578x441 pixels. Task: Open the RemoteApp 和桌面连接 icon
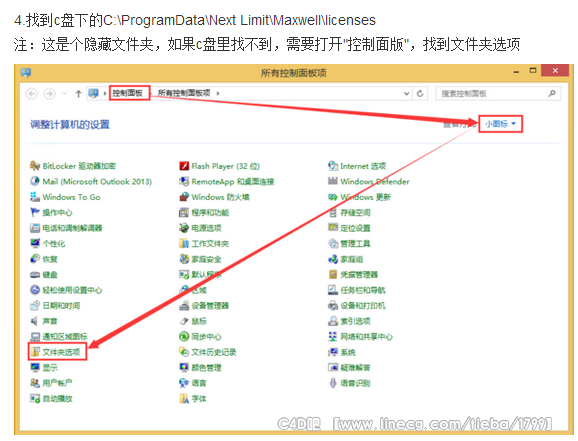click(x=184, y=181)
